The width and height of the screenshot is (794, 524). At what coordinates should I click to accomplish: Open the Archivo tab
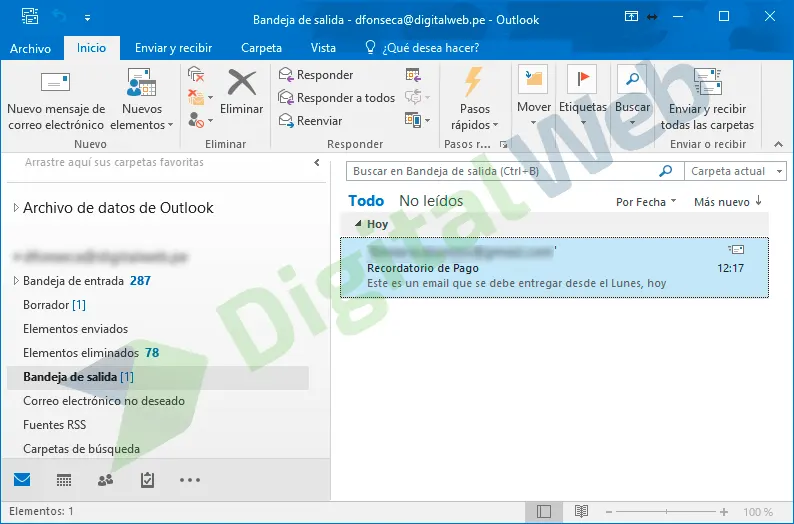click(30, 48)
